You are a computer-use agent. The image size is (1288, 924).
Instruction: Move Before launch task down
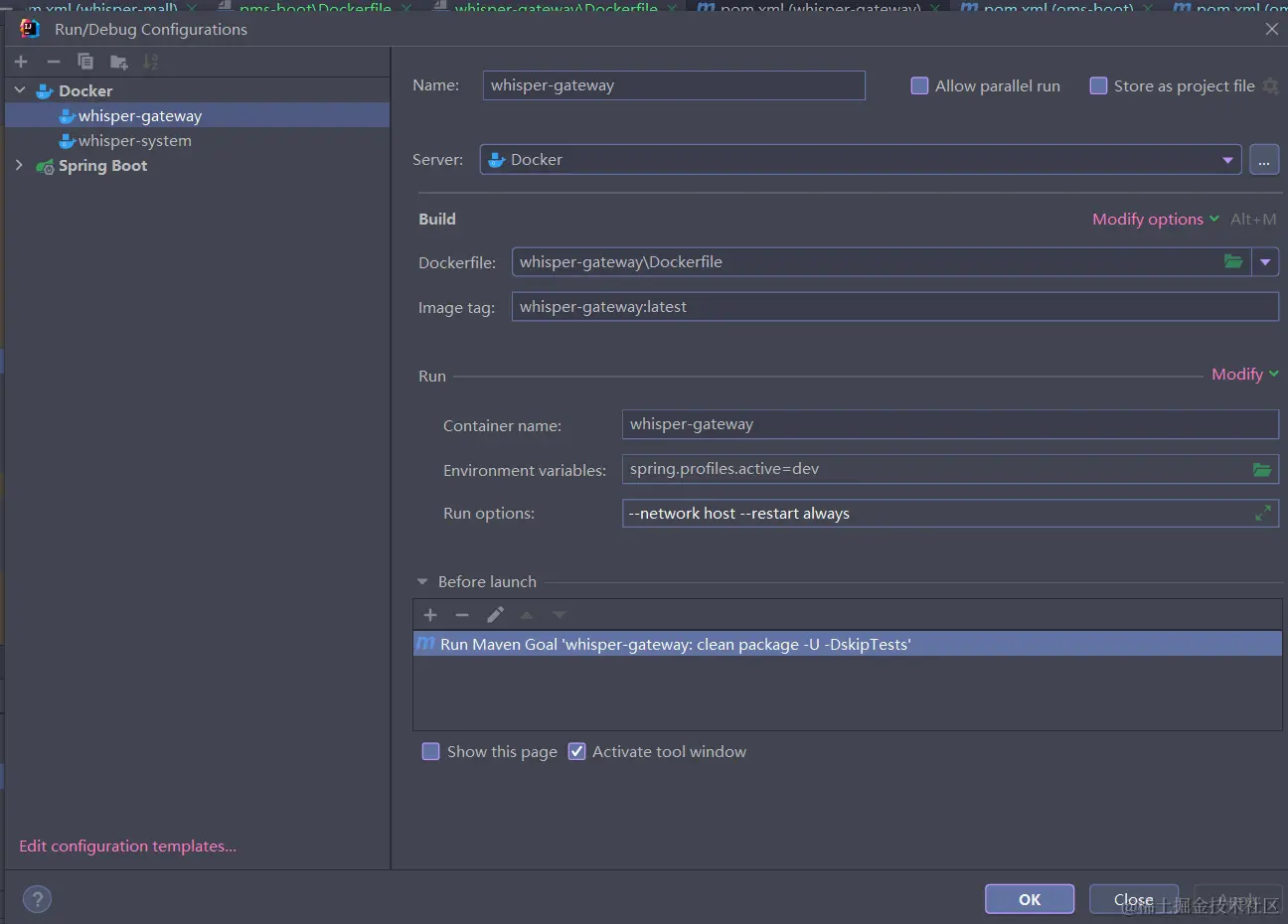(x=560, y=615)
